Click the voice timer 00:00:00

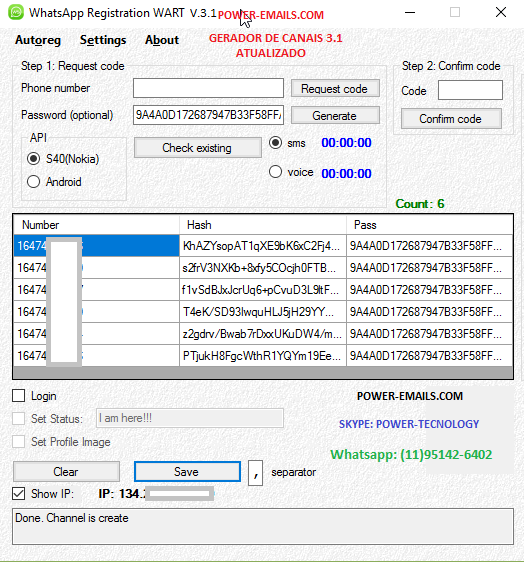point(346,173)
